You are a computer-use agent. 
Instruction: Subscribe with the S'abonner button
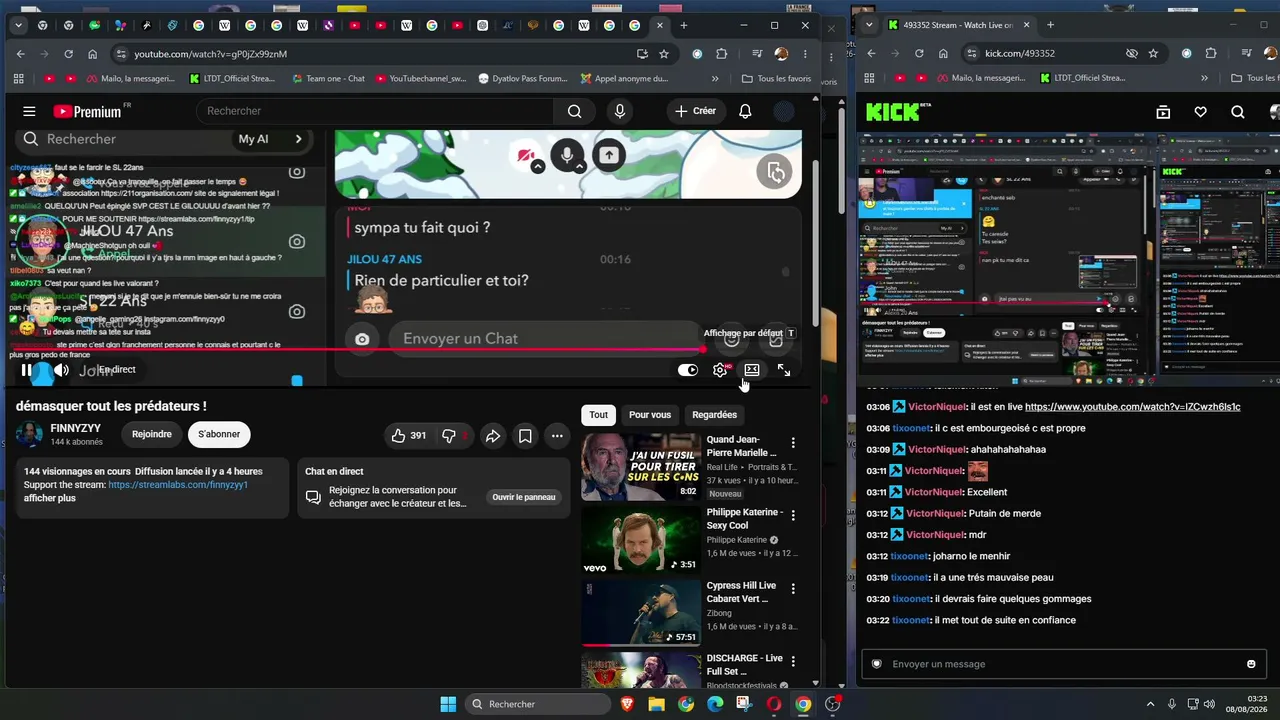click(219, 434)
